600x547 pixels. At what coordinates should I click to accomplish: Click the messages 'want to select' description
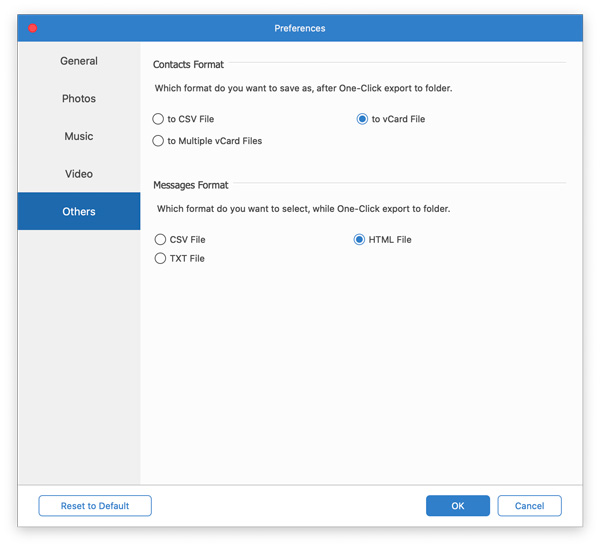click(303, 209)
